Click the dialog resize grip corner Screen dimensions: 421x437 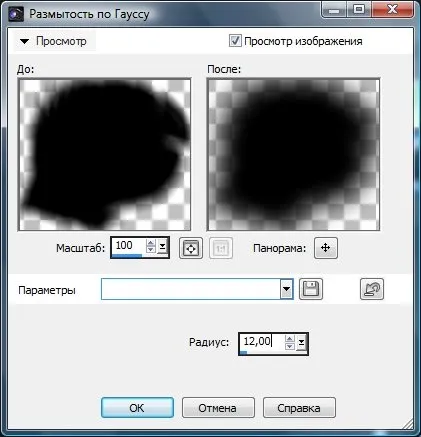pyautogui.click(x=407, y=423)
